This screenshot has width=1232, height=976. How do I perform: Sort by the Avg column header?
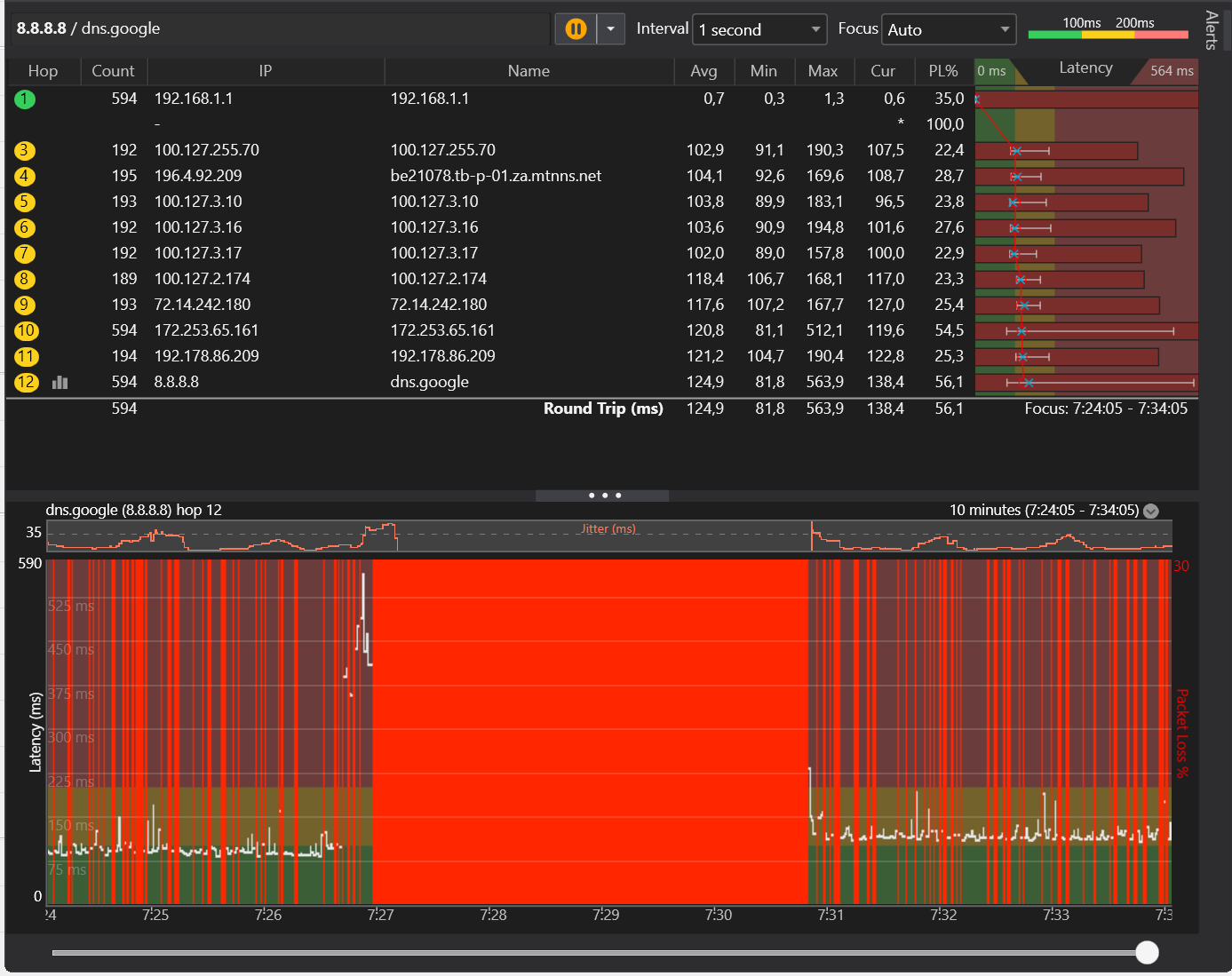(703, 71)
